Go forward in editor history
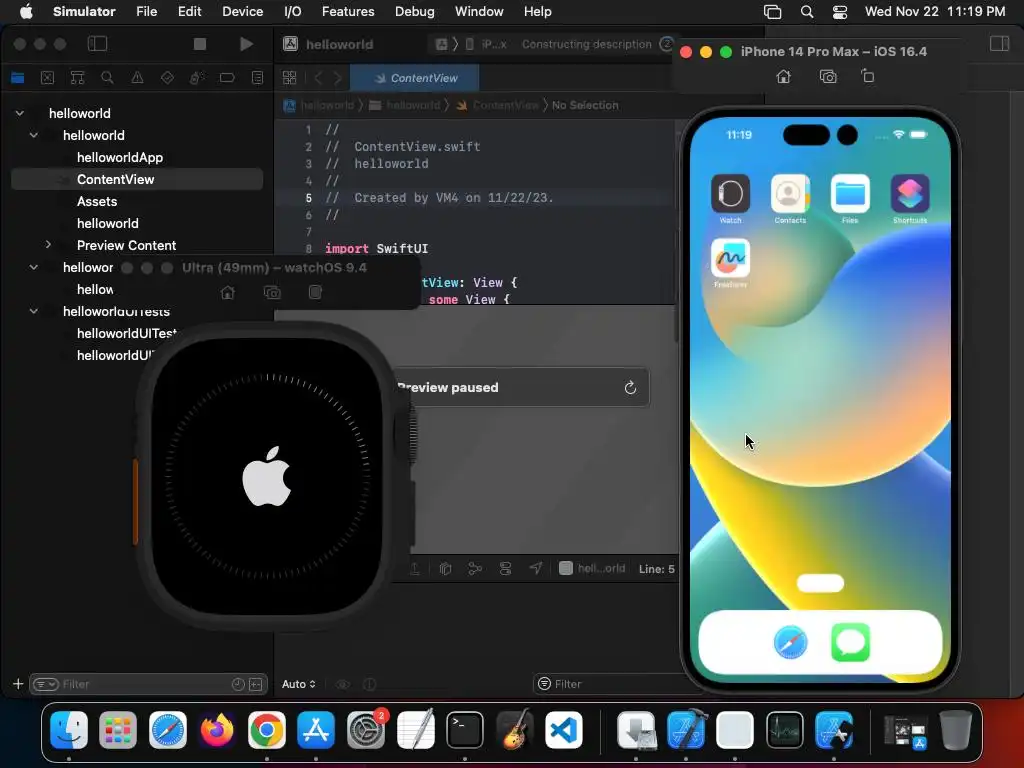 tap(338, 78)
